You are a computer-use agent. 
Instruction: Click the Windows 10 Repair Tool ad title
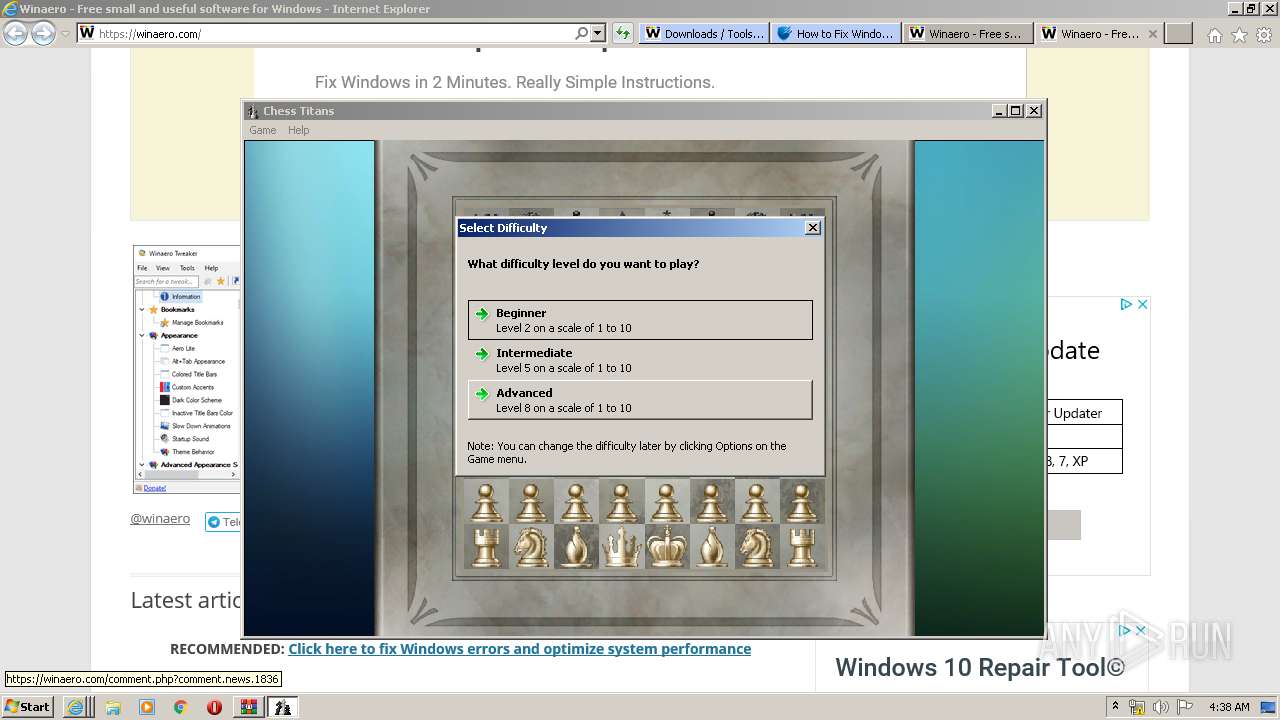click(980, 667)
